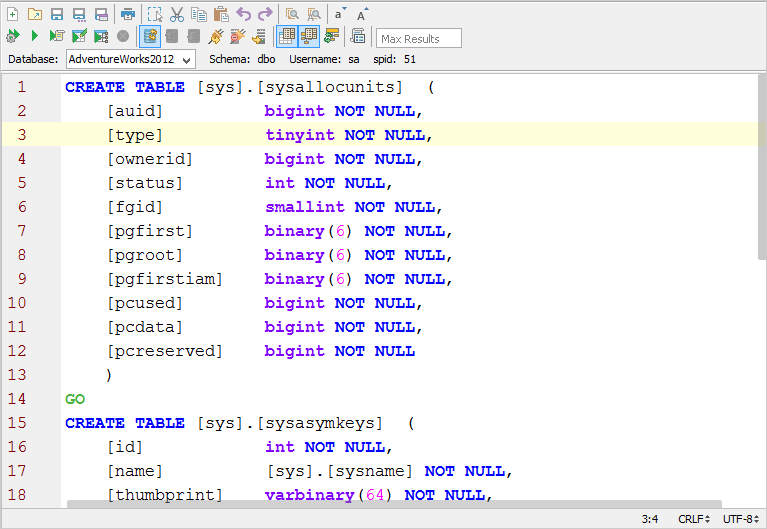
Task: Connect to the database
Action: point(215,36)
